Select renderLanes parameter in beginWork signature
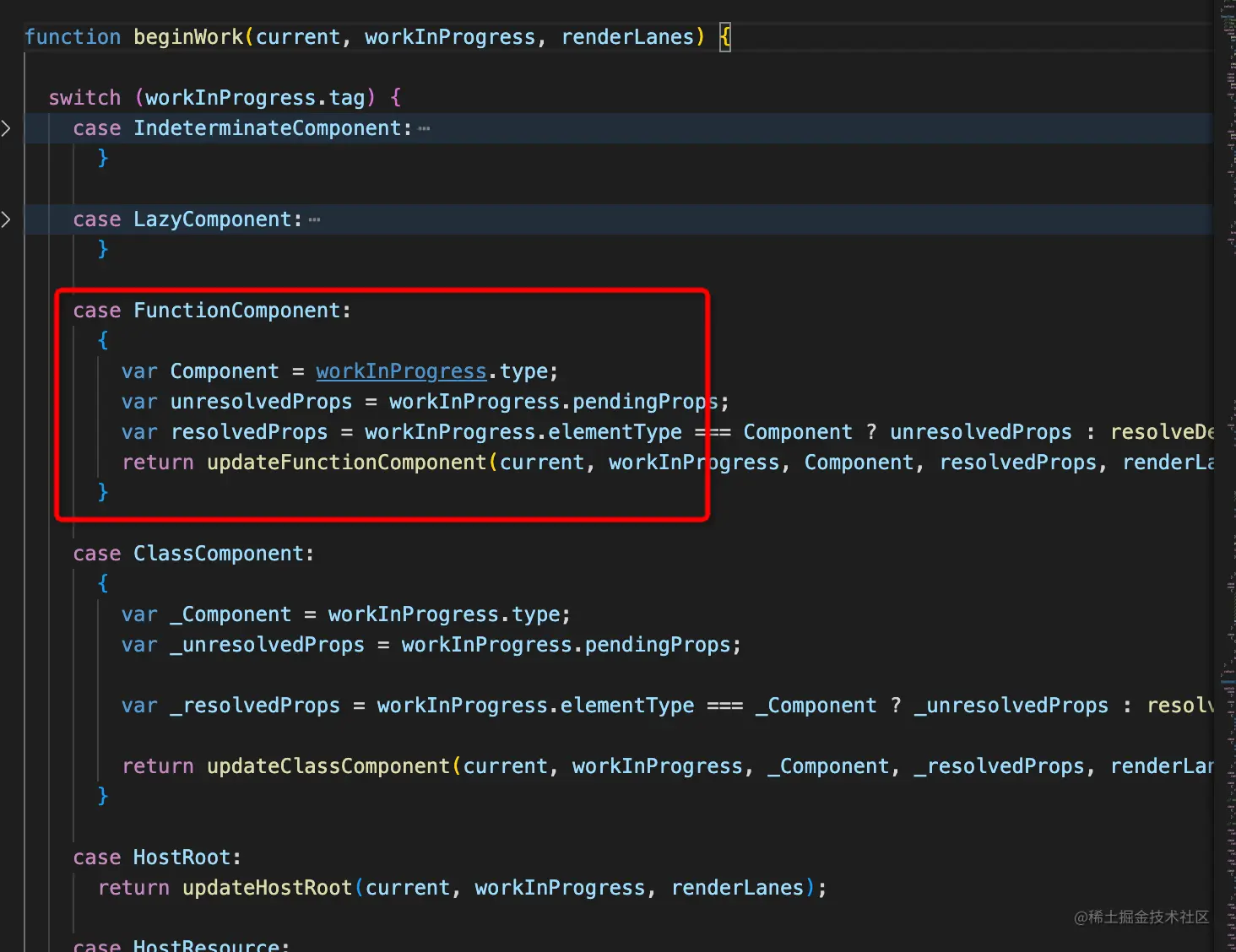The height and width of the screenshot is (952, 1236). pos(627,37)
